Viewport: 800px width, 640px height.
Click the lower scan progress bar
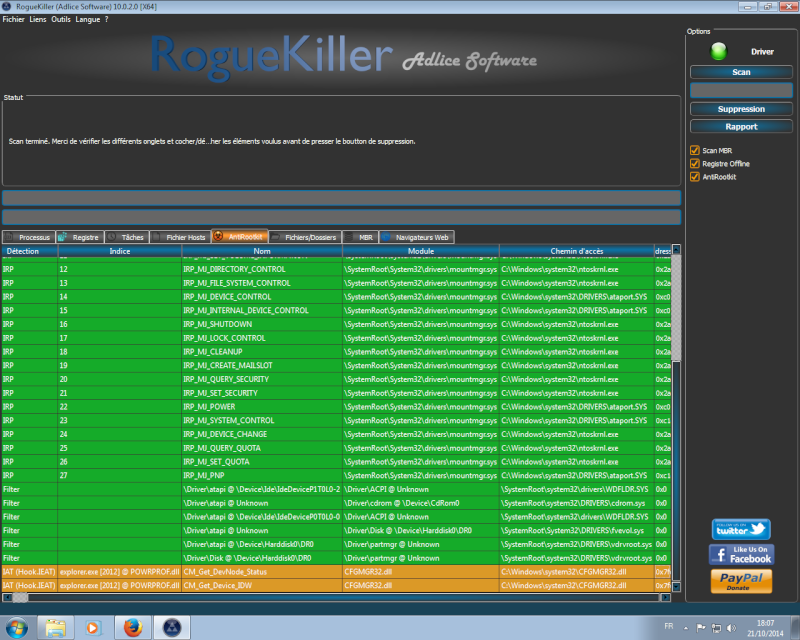point(341,217)
